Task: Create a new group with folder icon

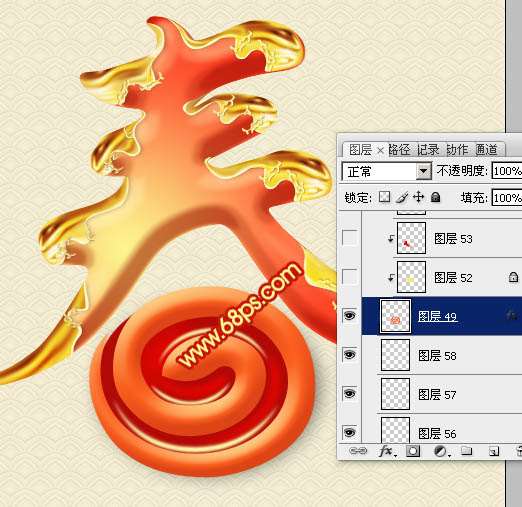Action: [466, 451]
